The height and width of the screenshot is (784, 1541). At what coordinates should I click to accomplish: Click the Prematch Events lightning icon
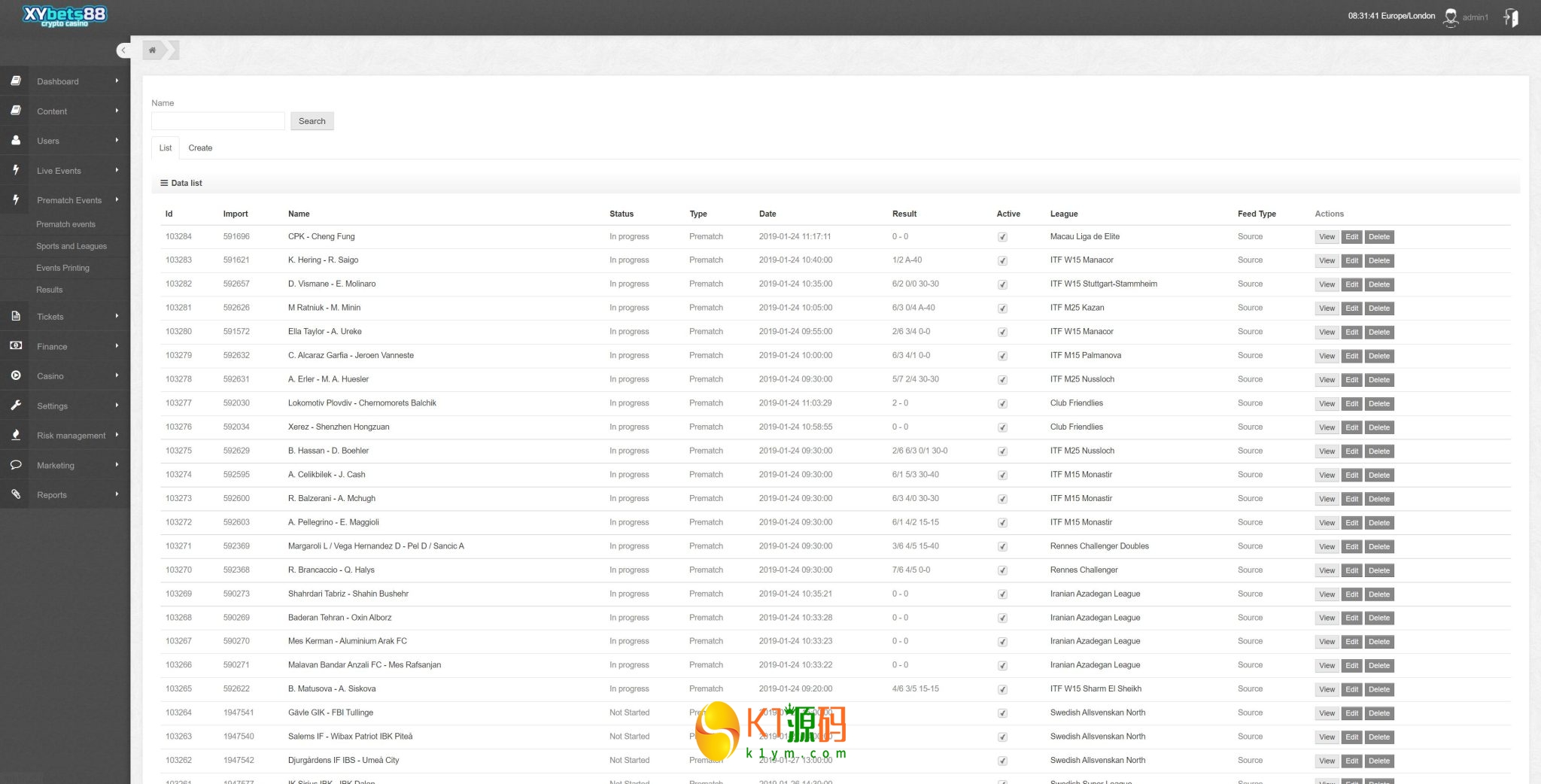tap(16, 199)
